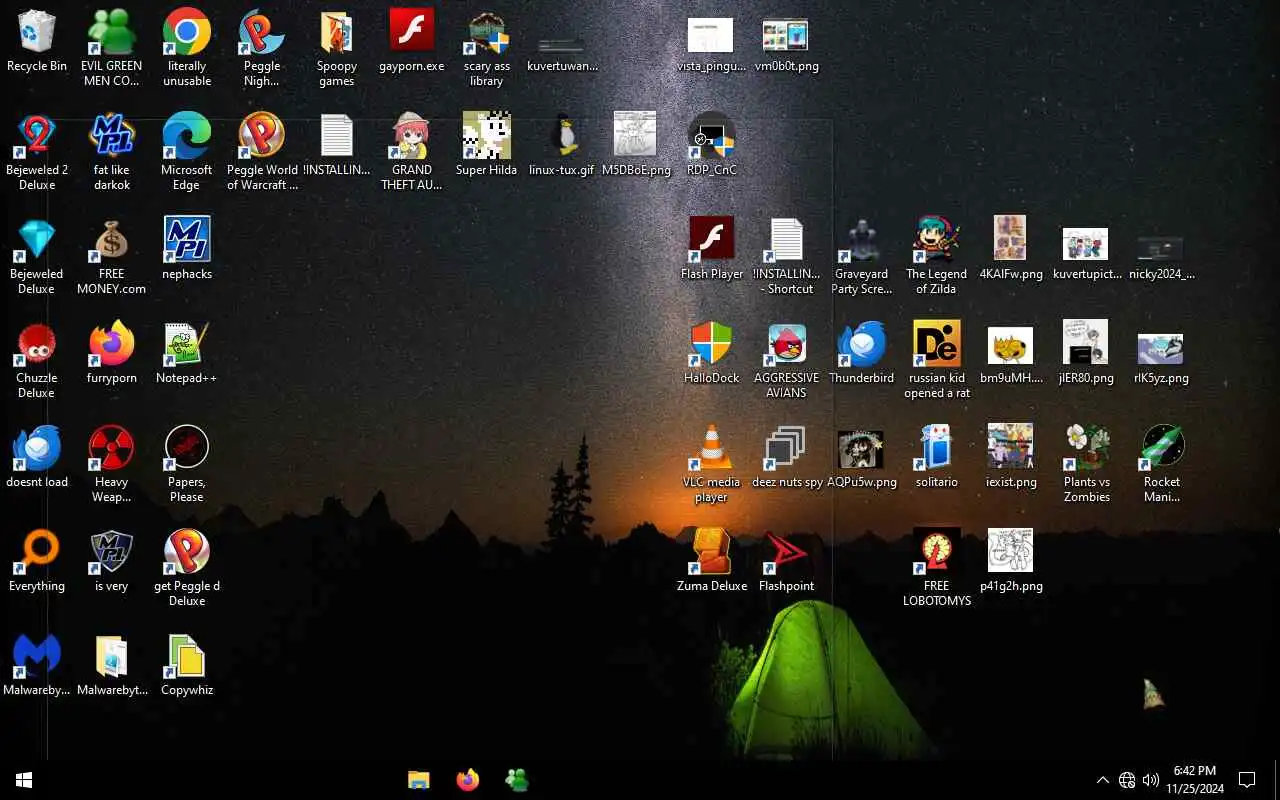Click the Flash Player shortcut

(712, 240)
